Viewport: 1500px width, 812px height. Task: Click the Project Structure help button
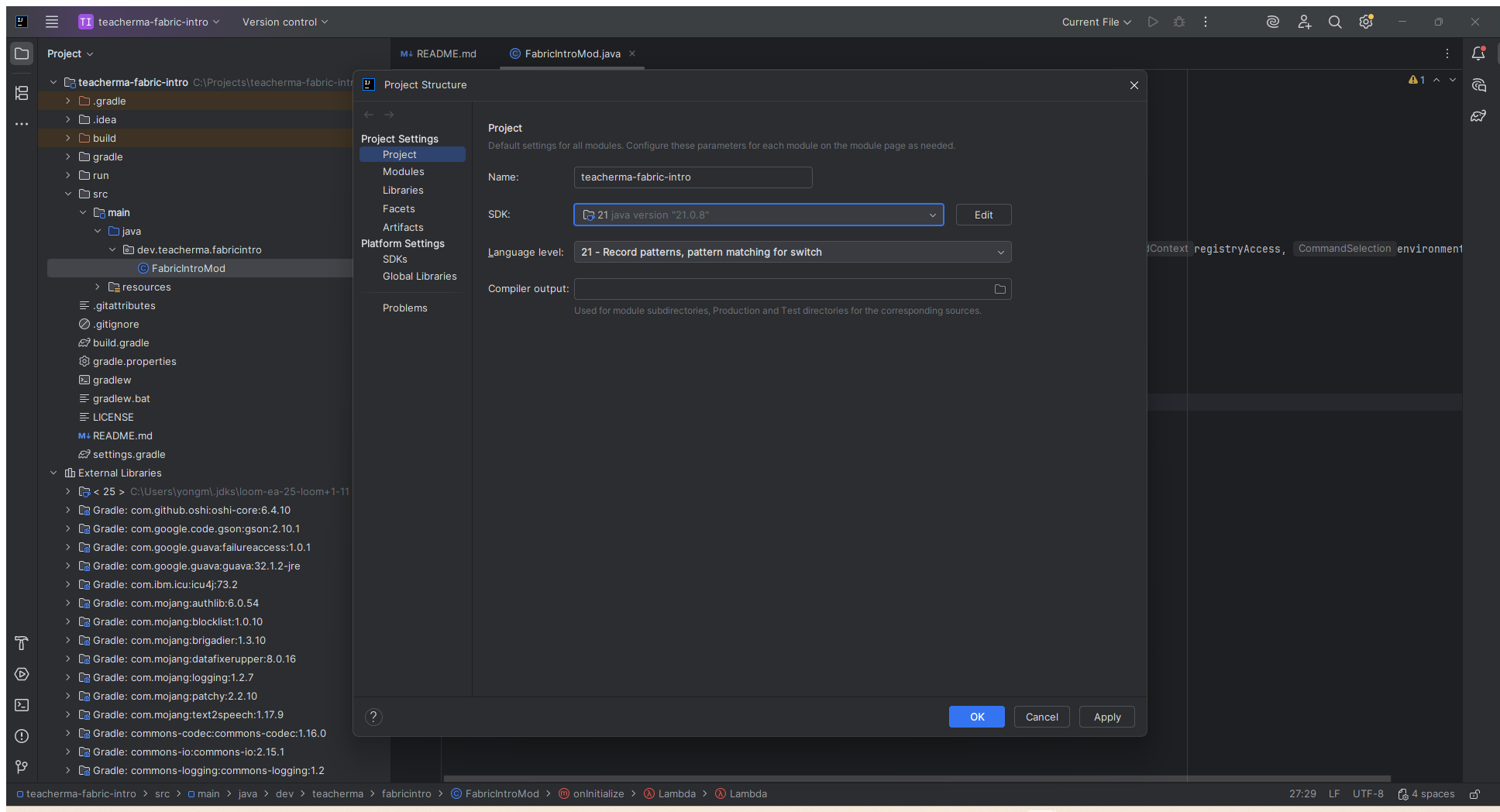tap(373, 717)
